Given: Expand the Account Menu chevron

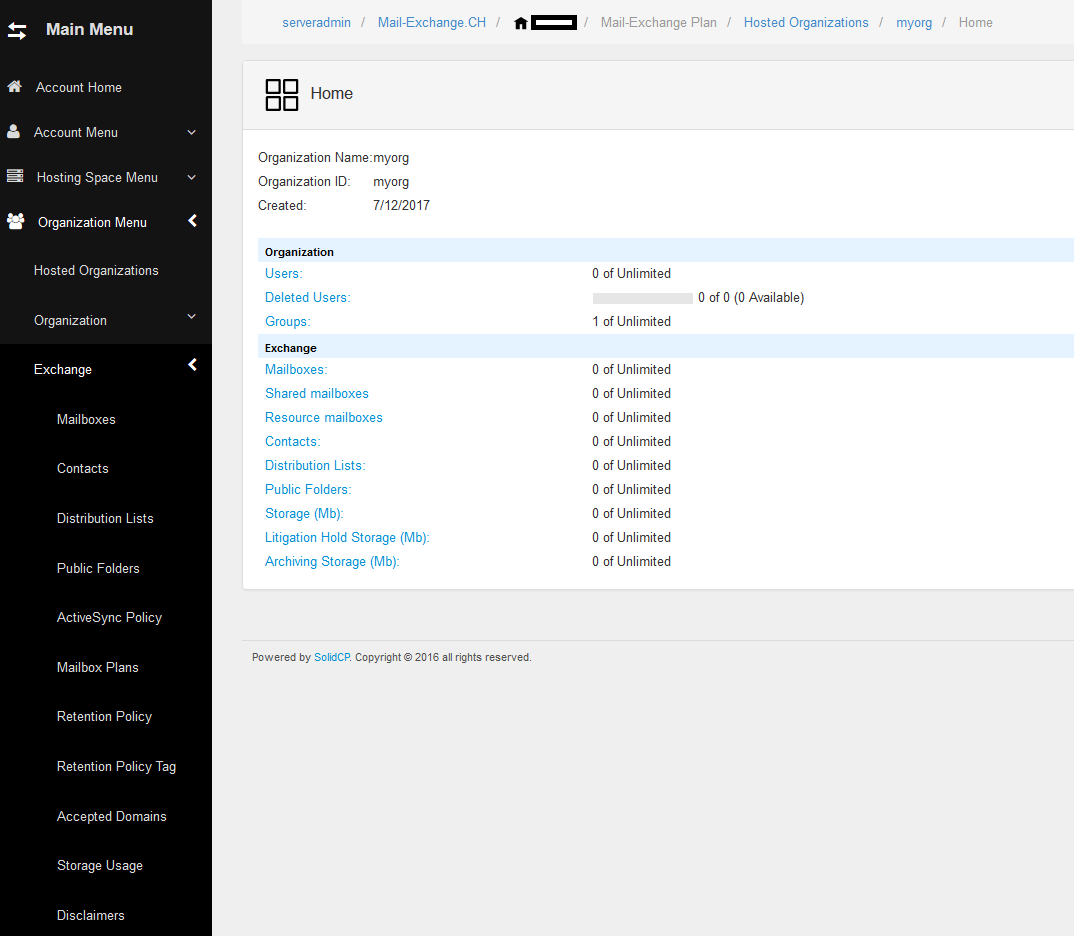Looking at the screenshot, I should (192, 132).
